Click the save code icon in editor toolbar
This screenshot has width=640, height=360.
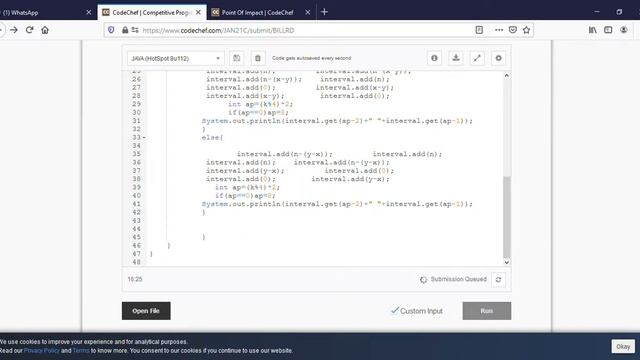click(237, 58)
